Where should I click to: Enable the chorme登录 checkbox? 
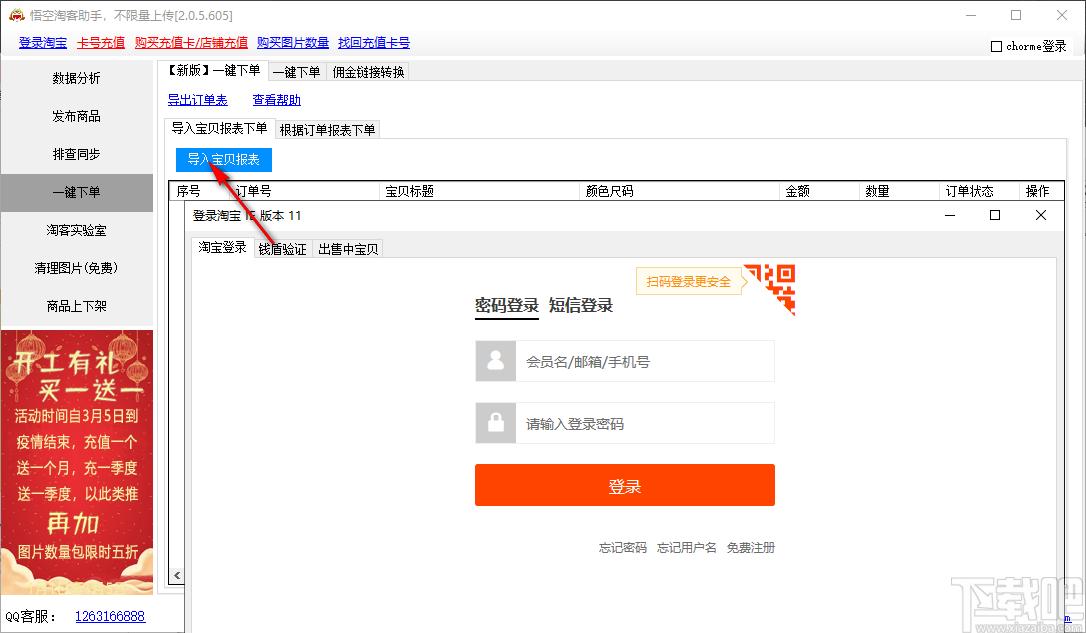coord(996,46)
